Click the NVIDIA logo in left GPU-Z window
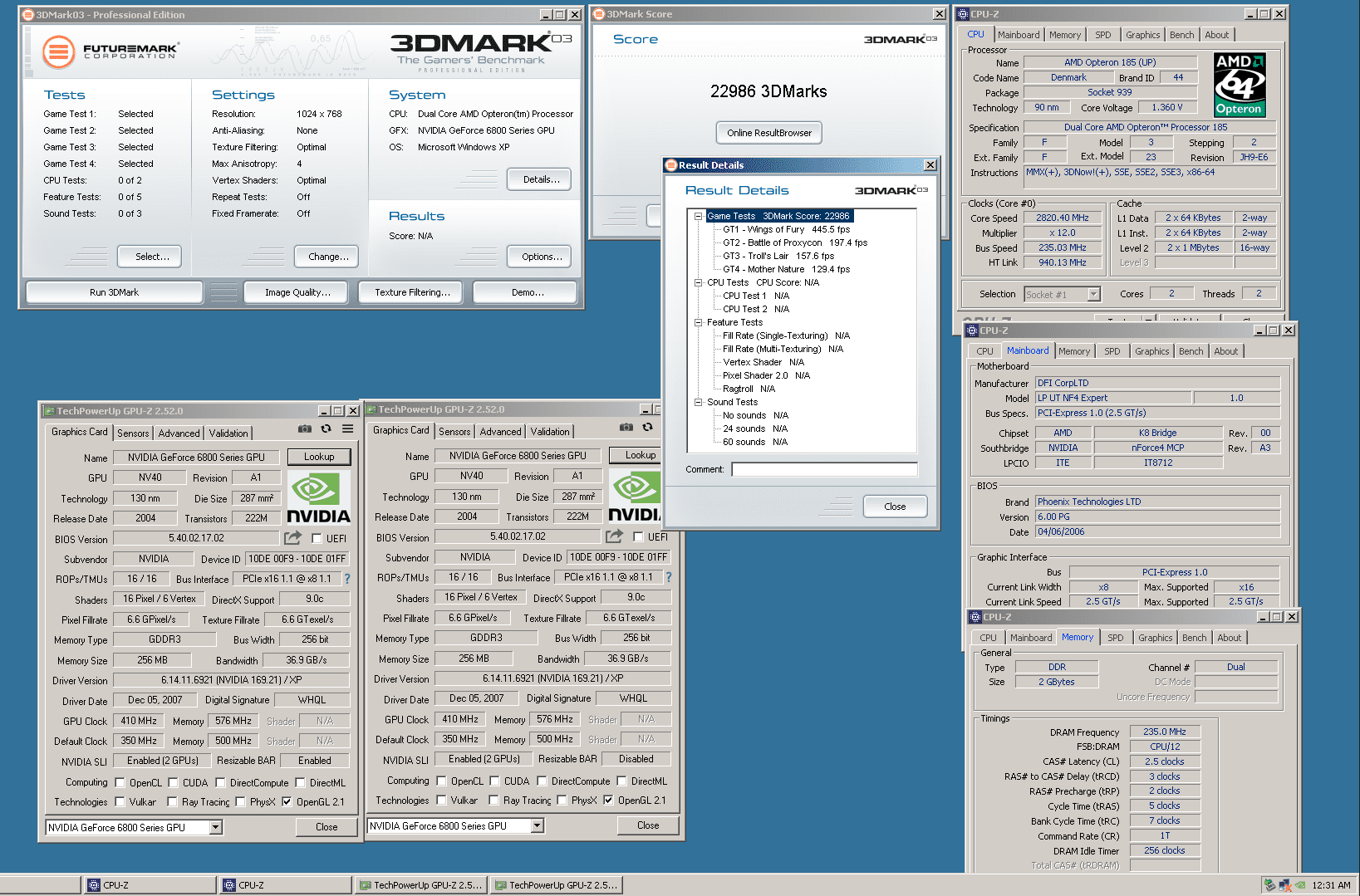The image size is (1360, 896). (x=318, y=497)
